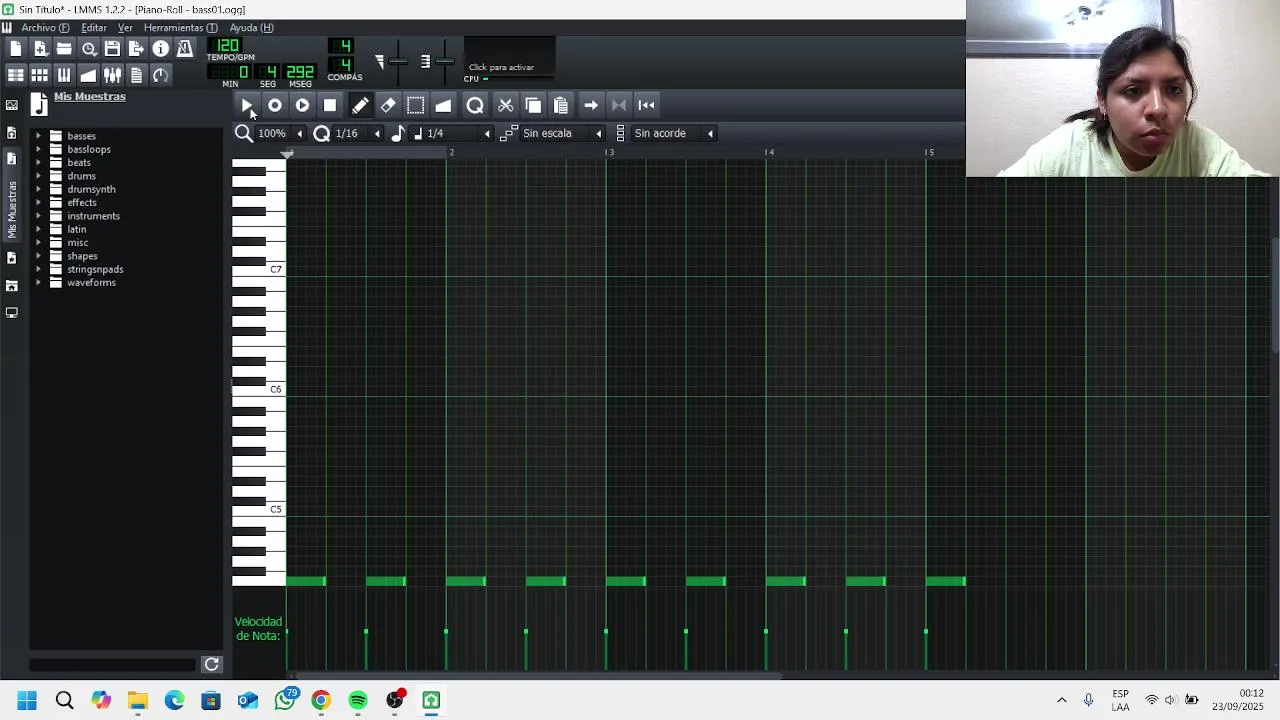Show the project notes

[x=136, y=75]
